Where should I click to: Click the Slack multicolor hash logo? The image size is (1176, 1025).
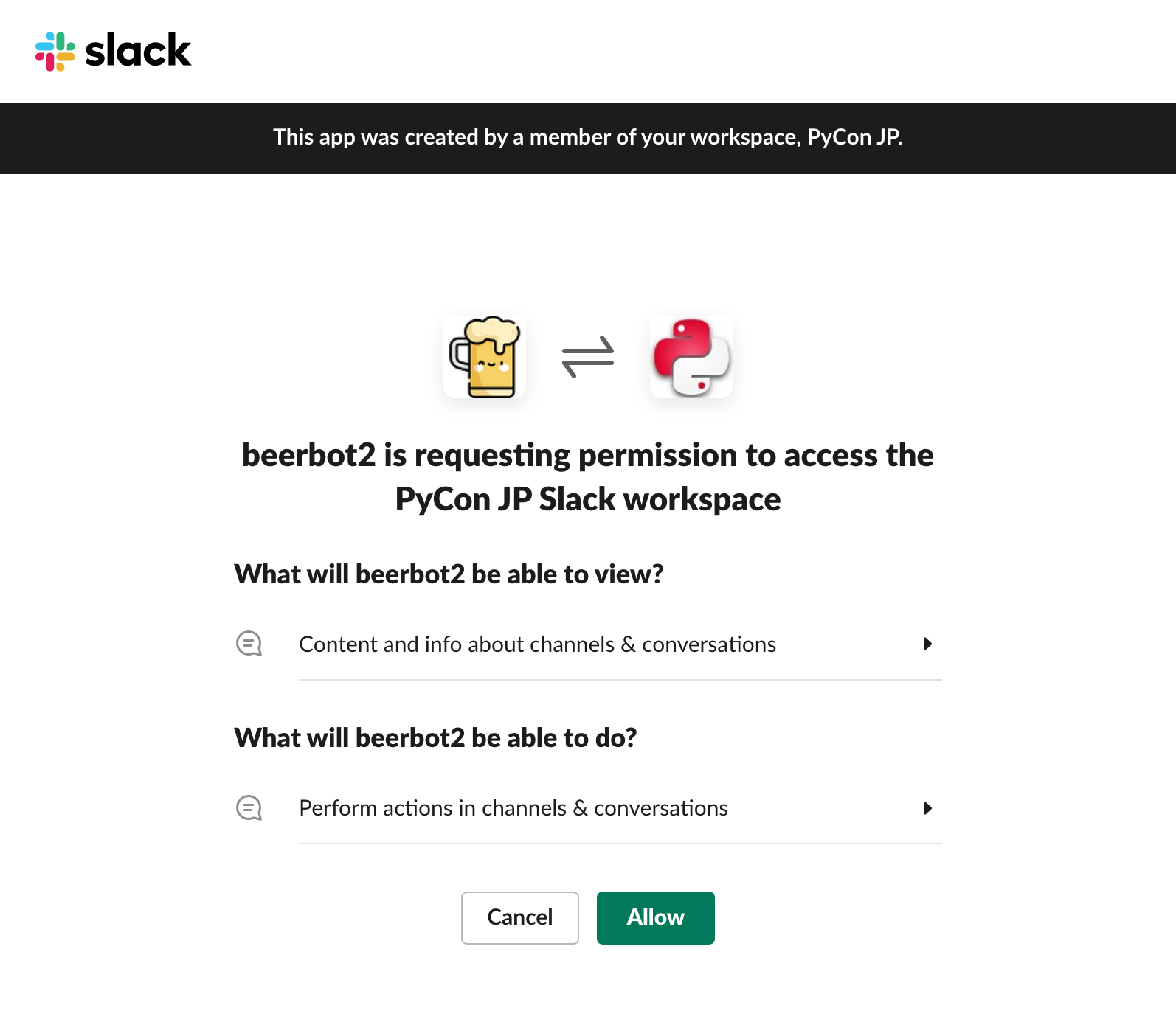(55, 51)
